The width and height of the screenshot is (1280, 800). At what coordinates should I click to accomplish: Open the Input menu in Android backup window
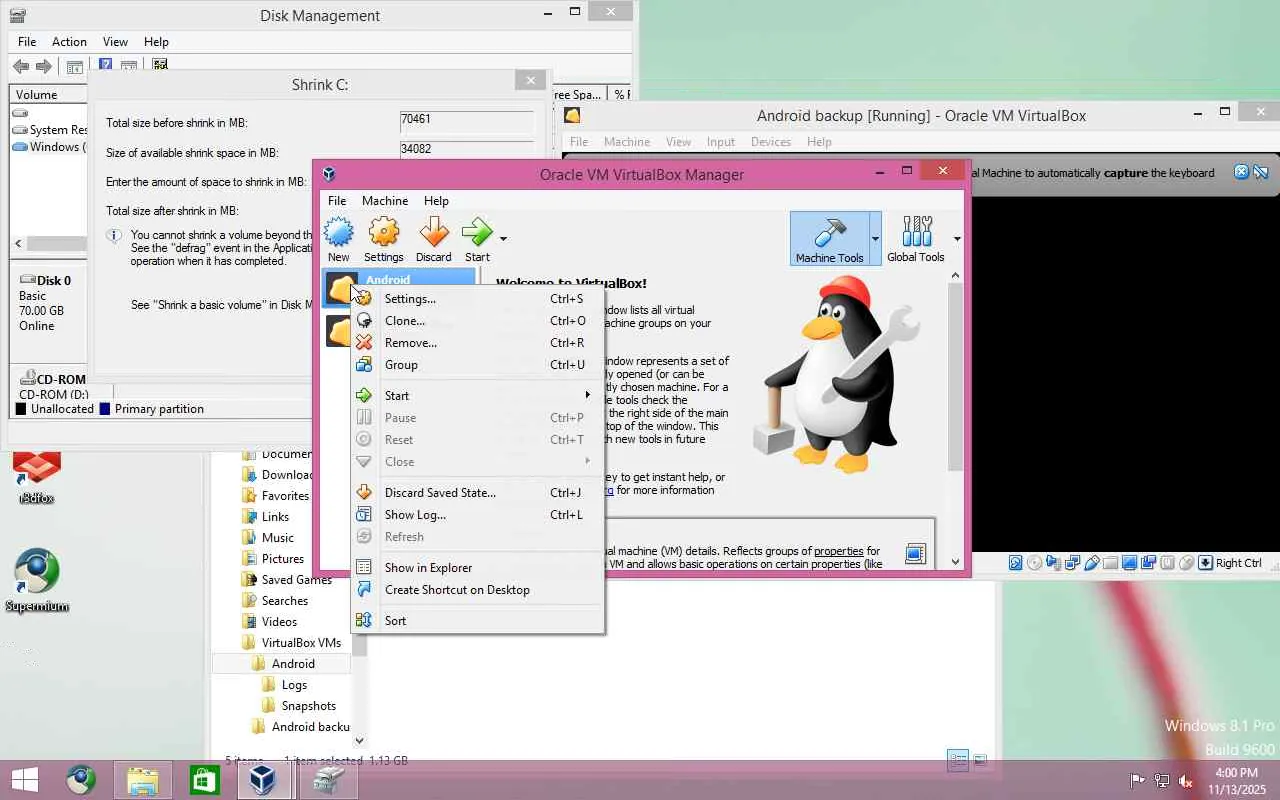point(721,142)
